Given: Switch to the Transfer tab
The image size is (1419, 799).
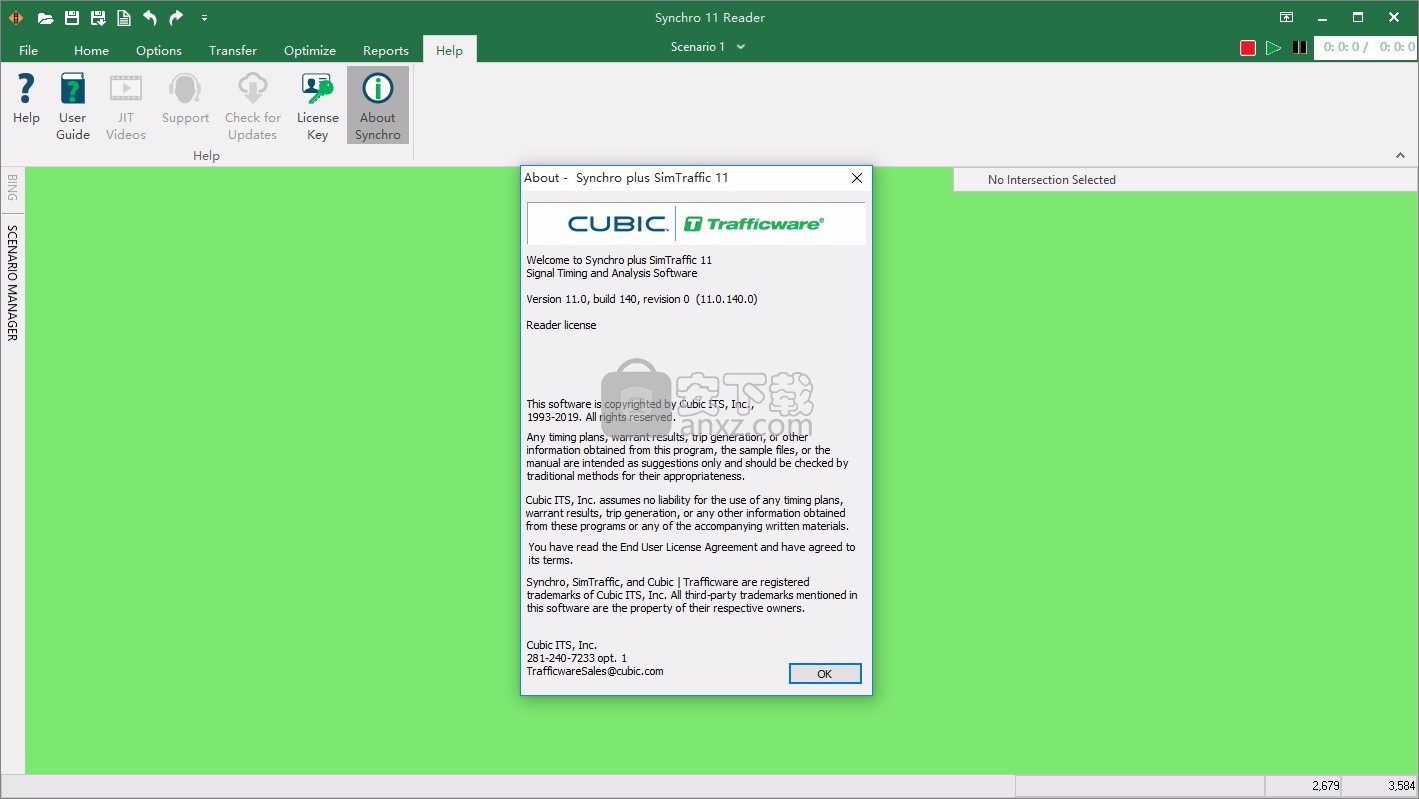Looking at the screenshot, I should pos(233,50).
